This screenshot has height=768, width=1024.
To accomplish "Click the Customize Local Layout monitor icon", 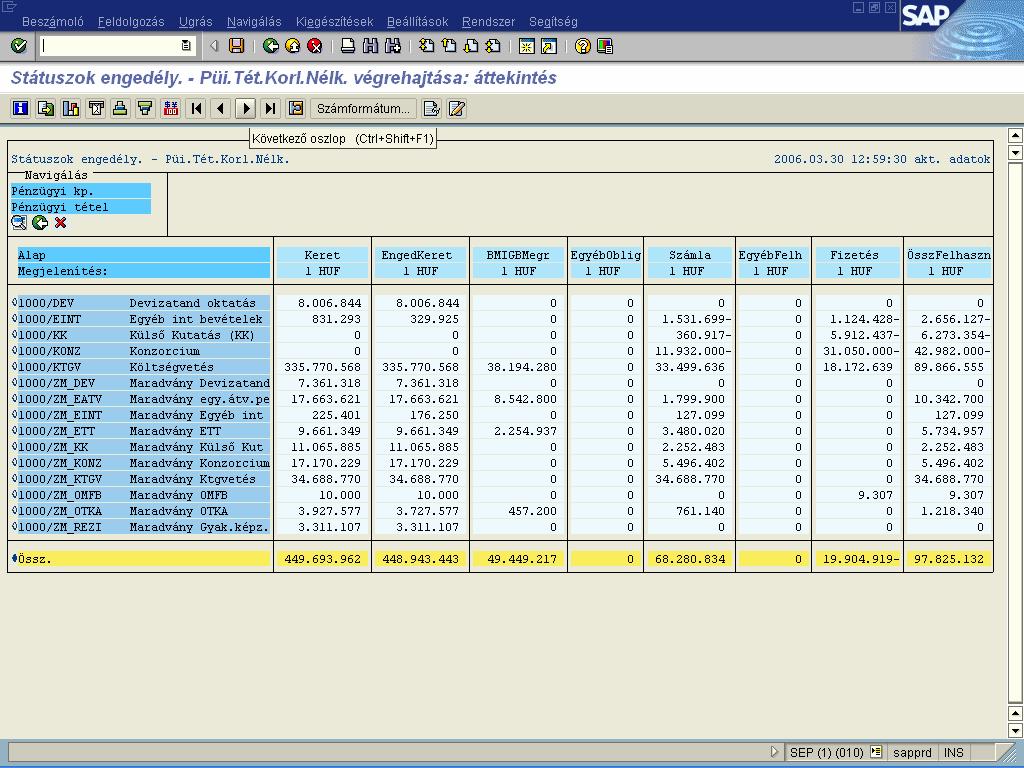I will pyautogui.click(x=605, y=46).
